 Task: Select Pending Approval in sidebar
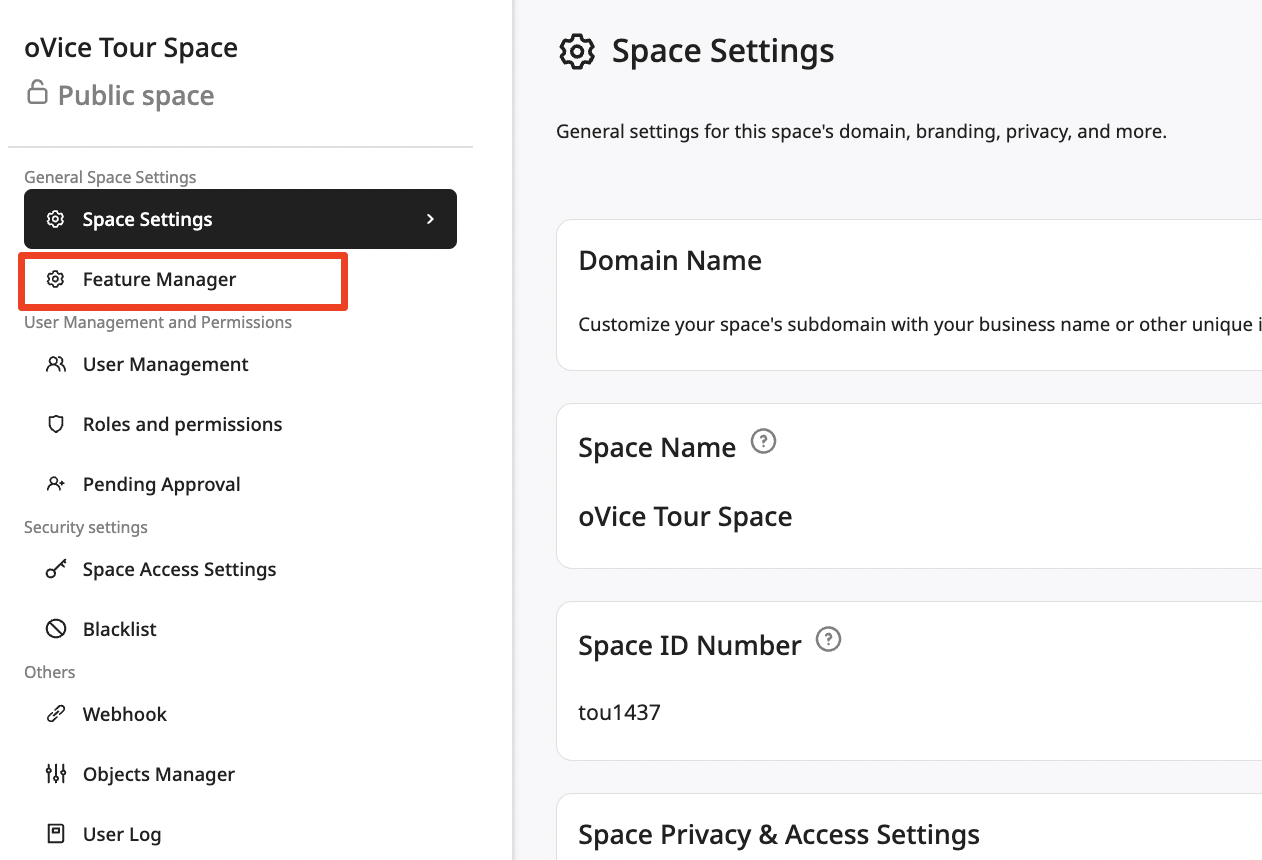(x=240, y=484)
